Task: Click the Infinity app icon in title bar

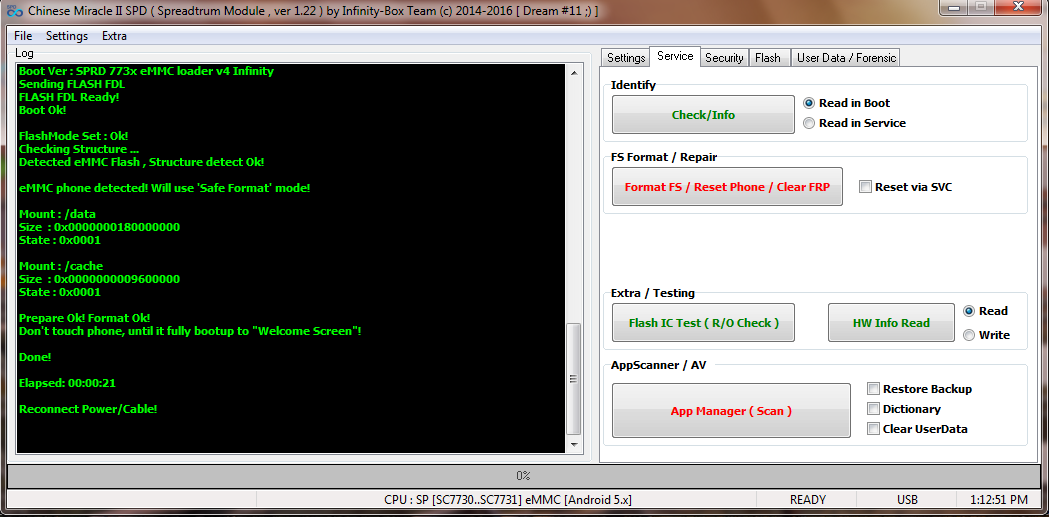Action: coord(14,11)
